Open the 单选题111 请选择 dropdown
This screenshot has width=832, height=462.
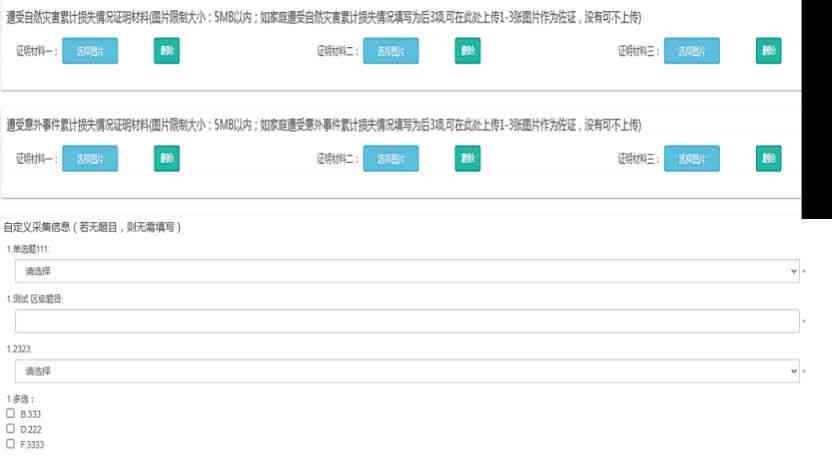[407, 271]
